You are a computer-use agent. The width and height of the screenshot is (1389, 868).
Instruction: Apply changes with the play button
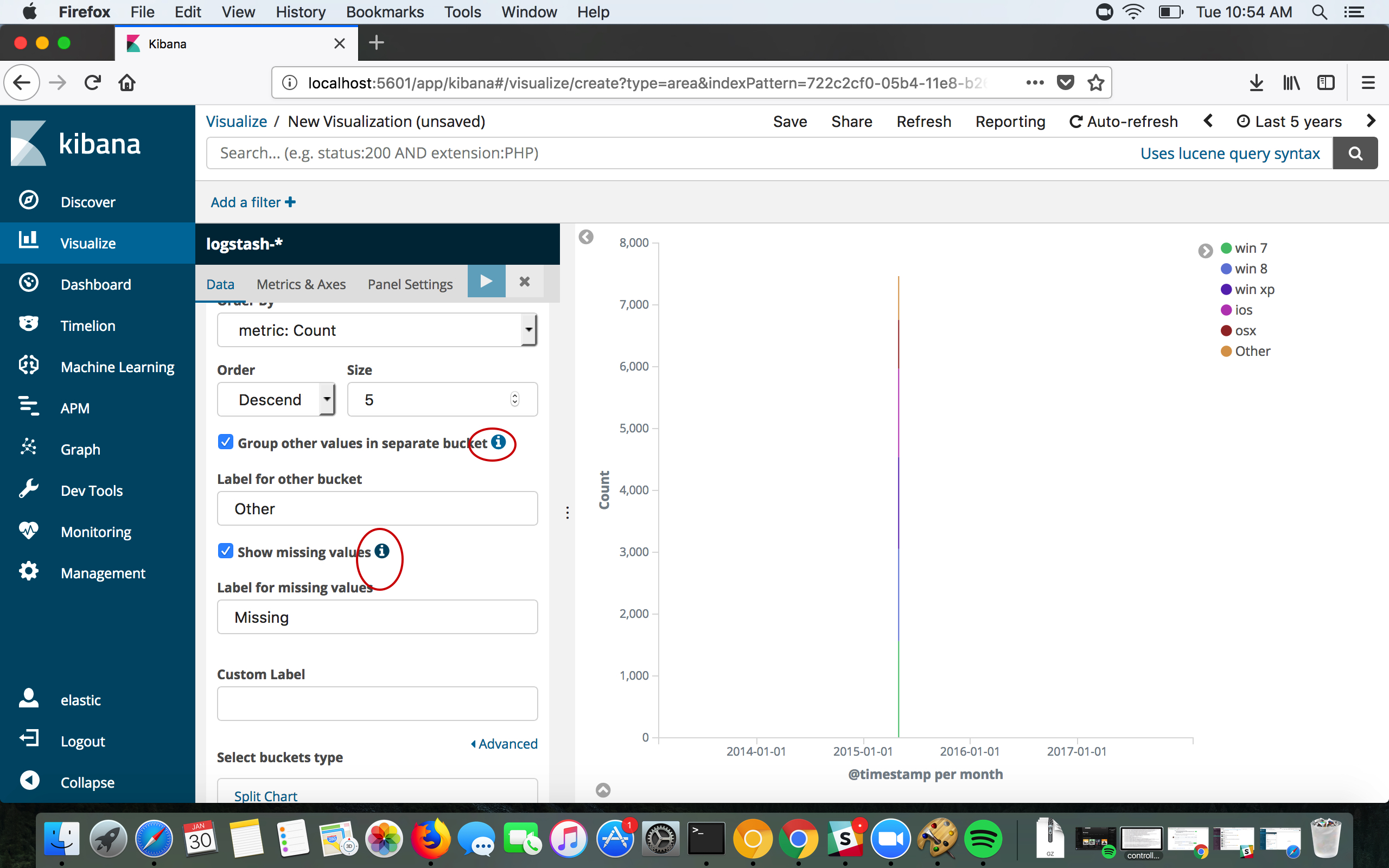[x=486, y=282]
